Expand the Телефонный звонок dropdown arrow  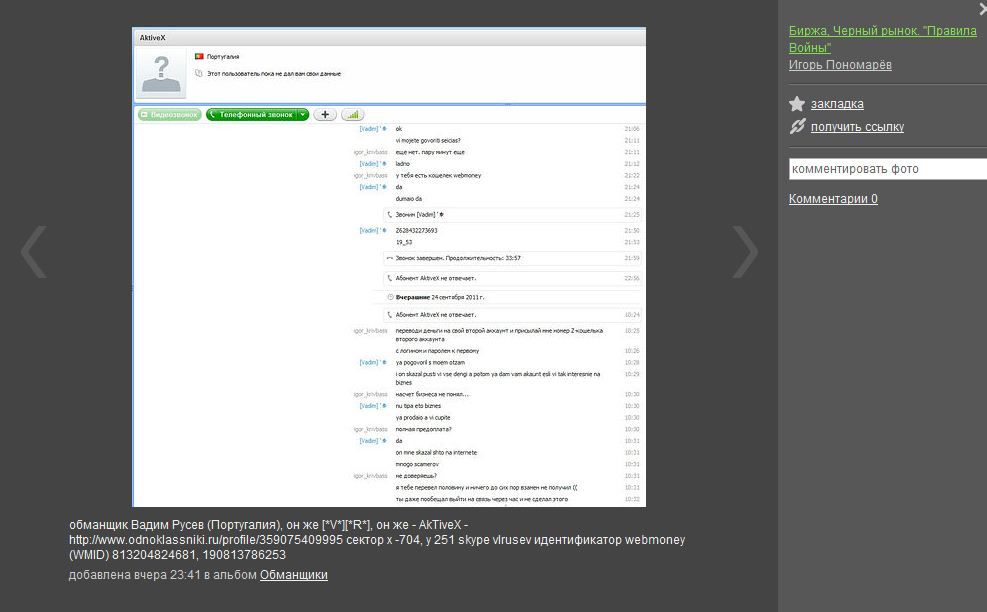[303, 115]
